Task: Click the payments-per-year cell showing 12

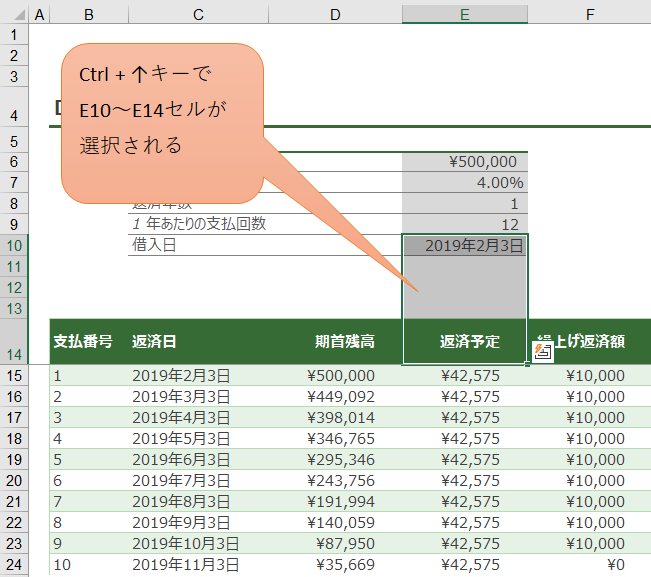Action: (x=465, y=224)
